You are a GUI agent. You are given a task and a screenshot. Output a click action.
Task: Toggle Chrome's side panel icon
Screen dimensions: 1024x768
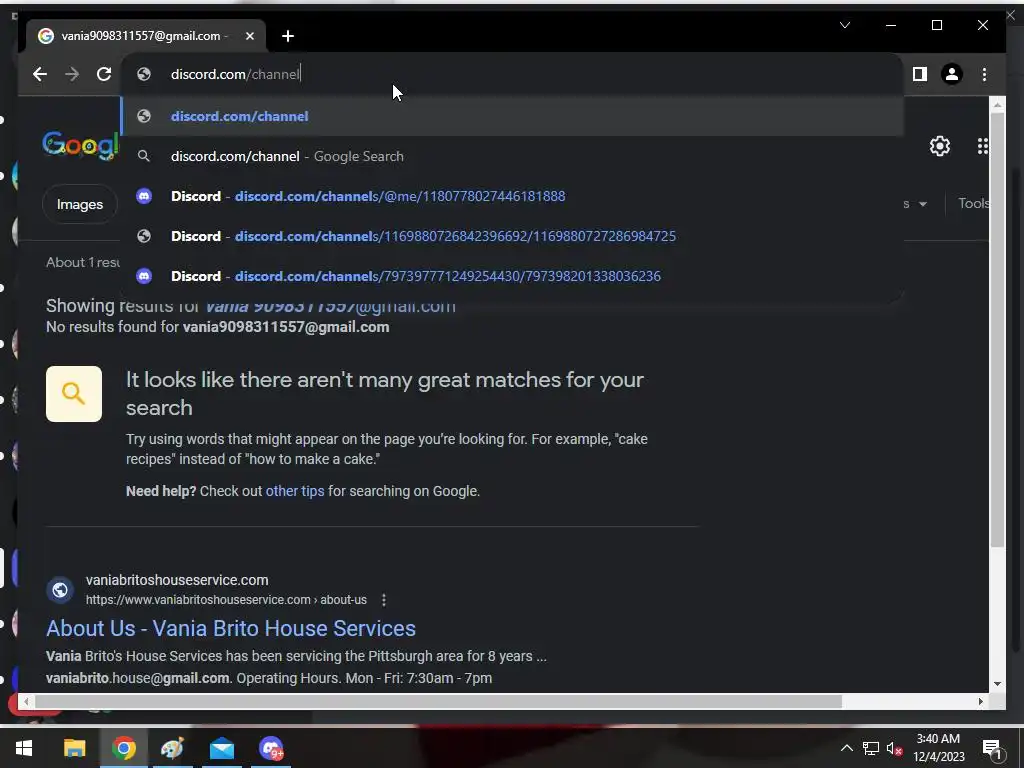click(920, 74)
